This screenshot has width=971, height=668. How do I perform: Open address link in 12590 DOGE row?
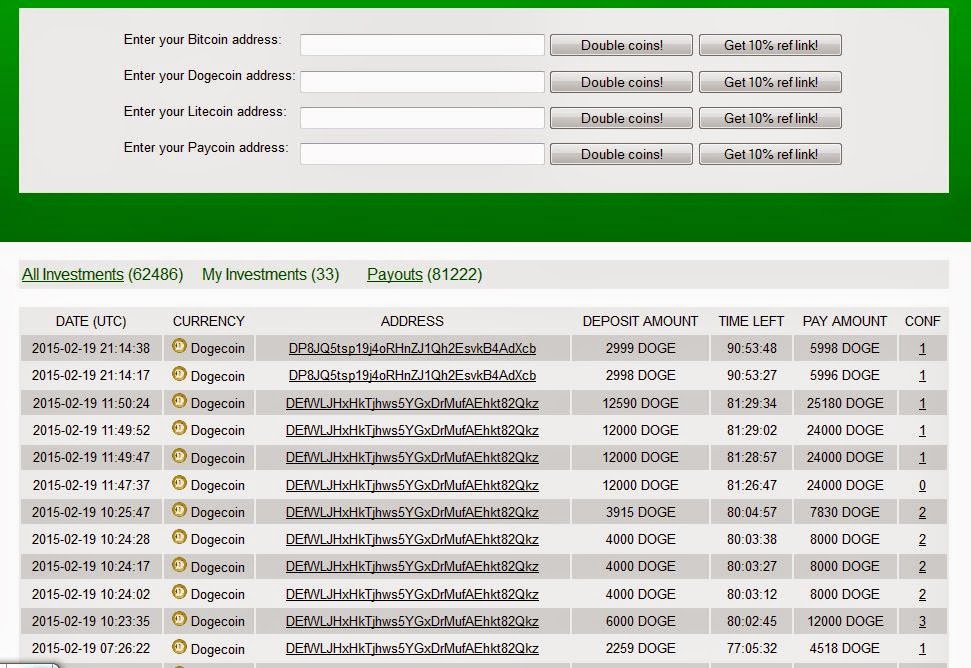pyautogui.click(x=412, y=404)
